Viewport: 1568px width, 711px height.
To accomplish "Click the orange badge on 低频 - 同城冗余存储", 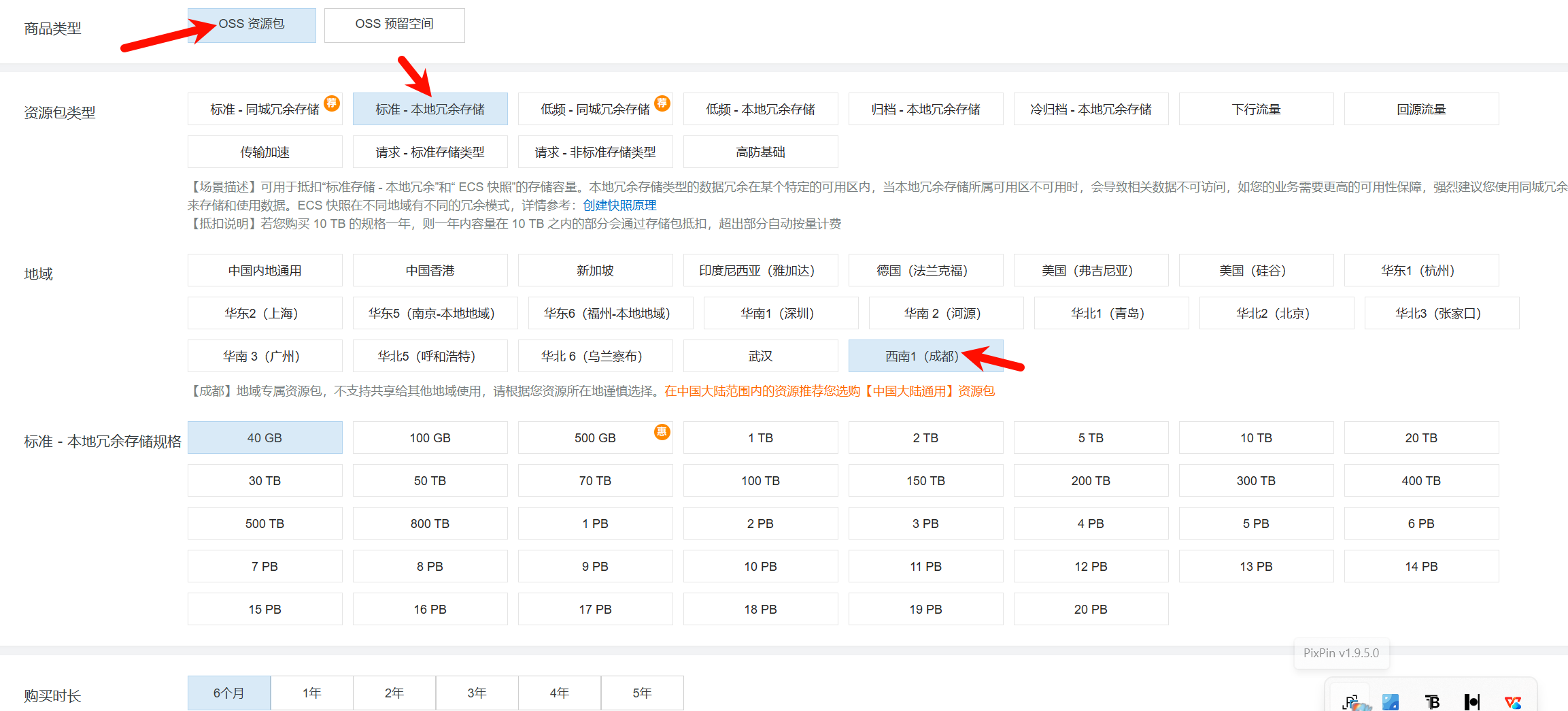I will point(662,103).
